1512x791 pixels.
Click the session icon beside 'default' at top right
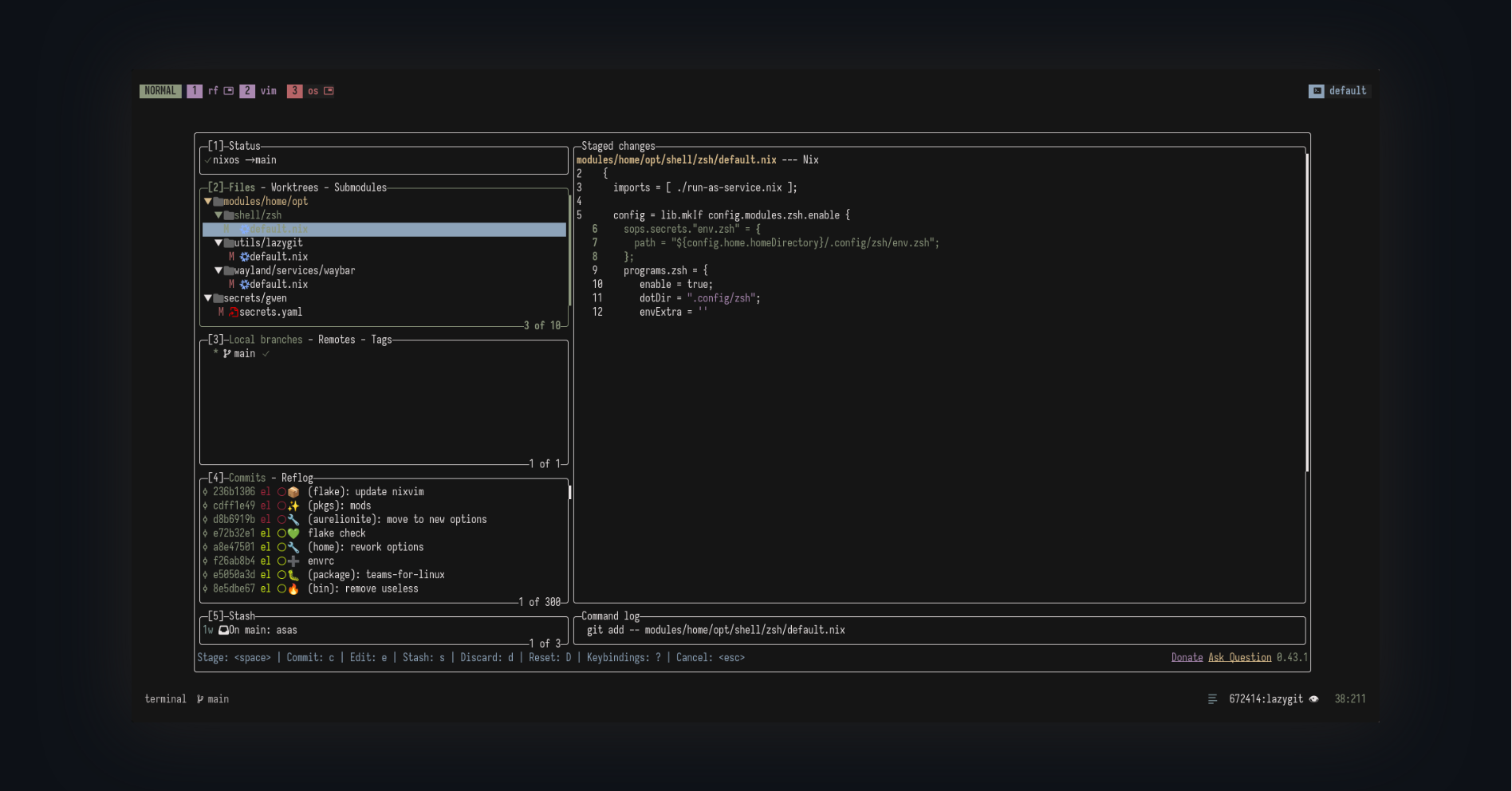(x=1317, y=91)
